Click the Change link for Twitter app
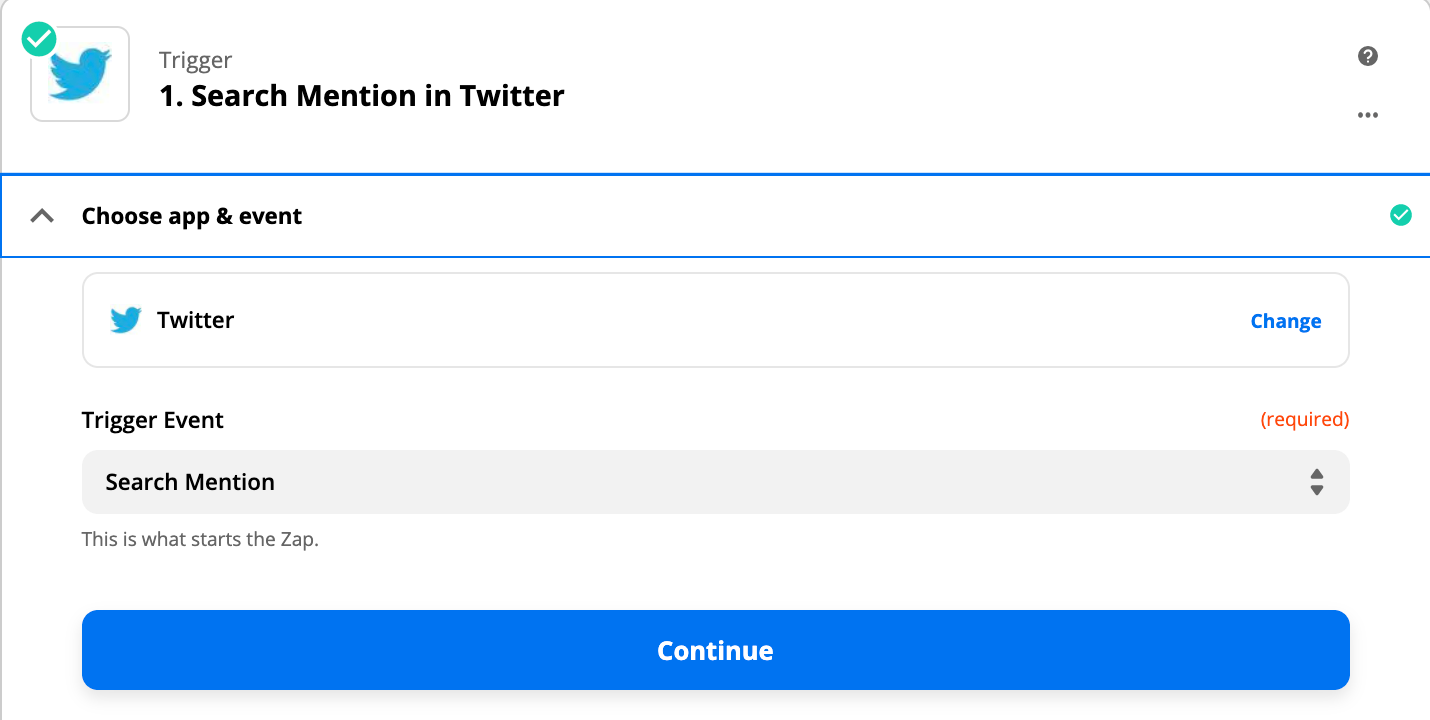Screen dimensions: 1430x720 [x=1285, y=321]
